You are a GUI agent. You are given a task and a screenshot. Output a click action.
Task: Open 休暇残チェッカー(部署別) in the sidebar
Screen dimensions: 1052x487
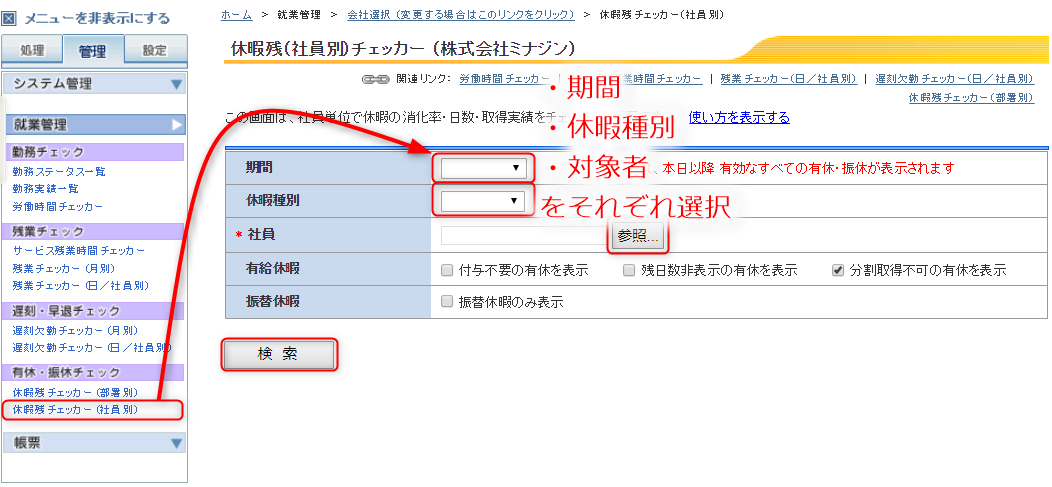[x=75, y=392]
